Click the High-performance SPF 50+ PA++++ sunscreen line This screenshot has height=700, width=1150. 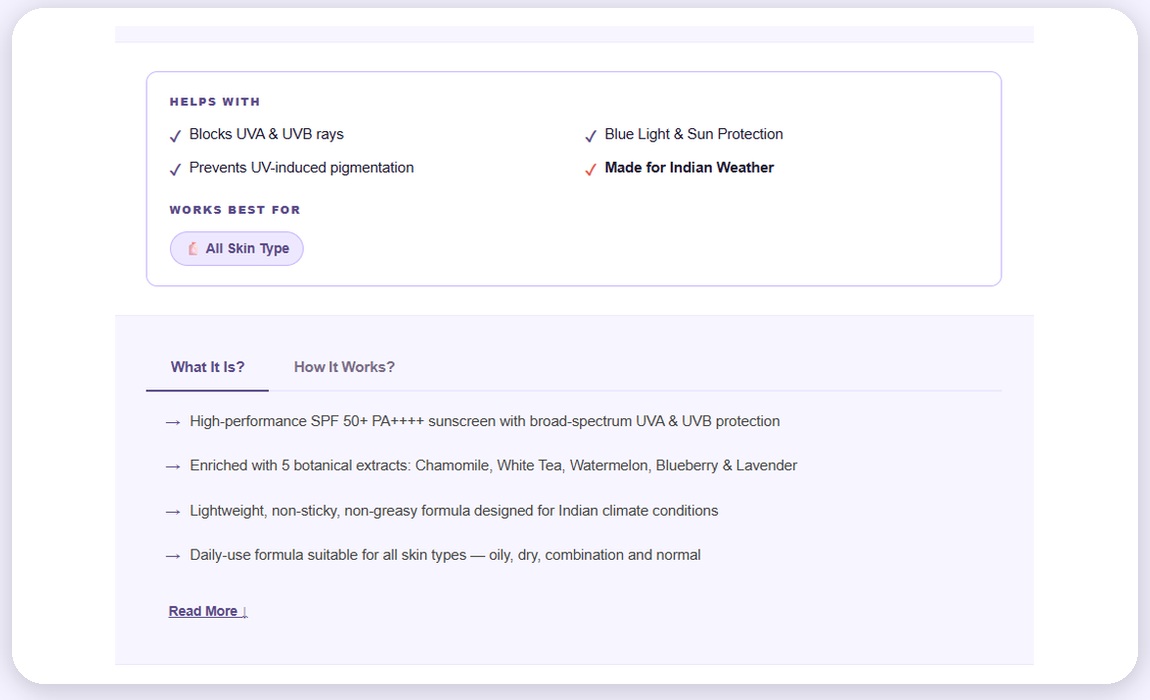point(485,421)
